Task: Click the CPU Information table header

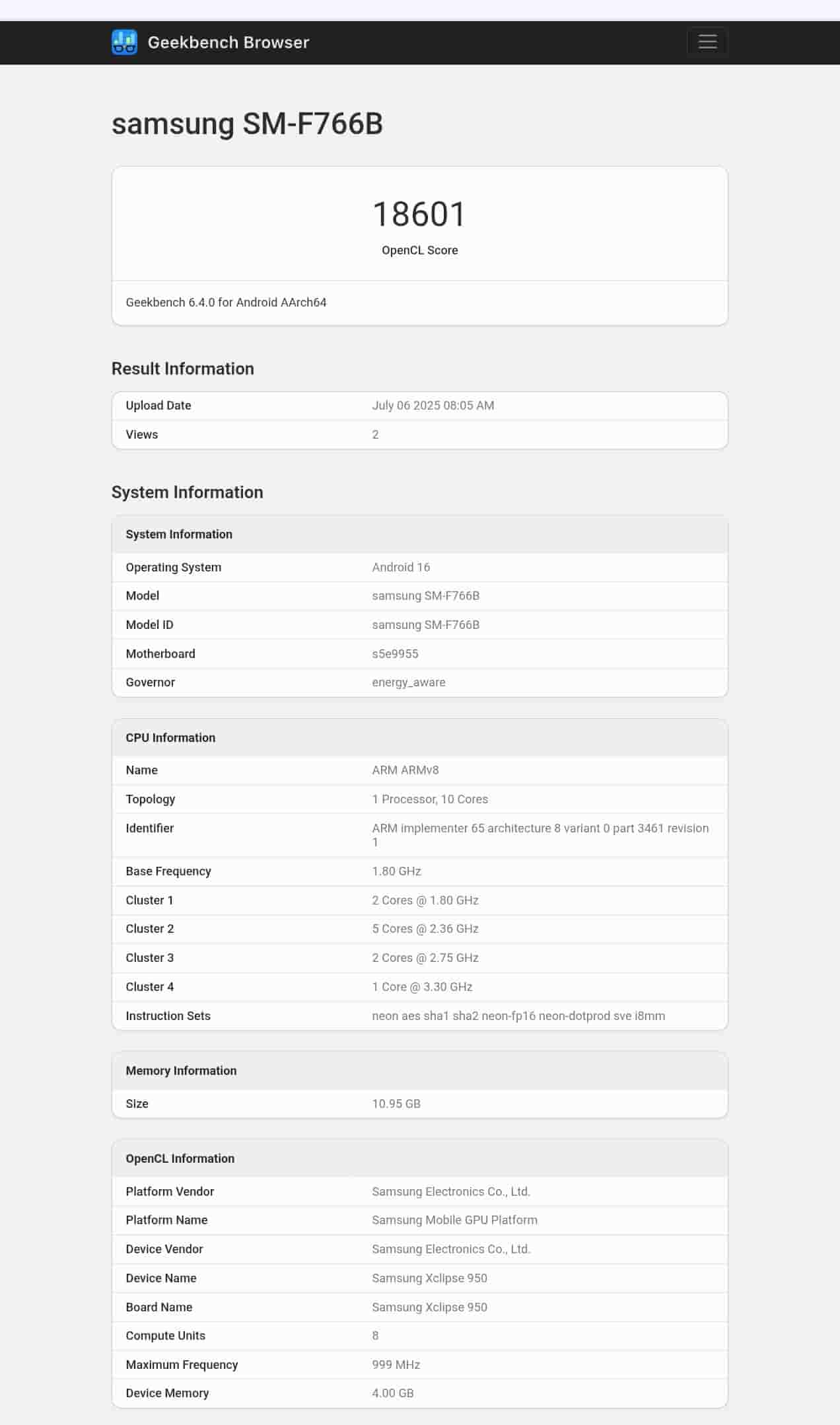Action: [170, 738]
